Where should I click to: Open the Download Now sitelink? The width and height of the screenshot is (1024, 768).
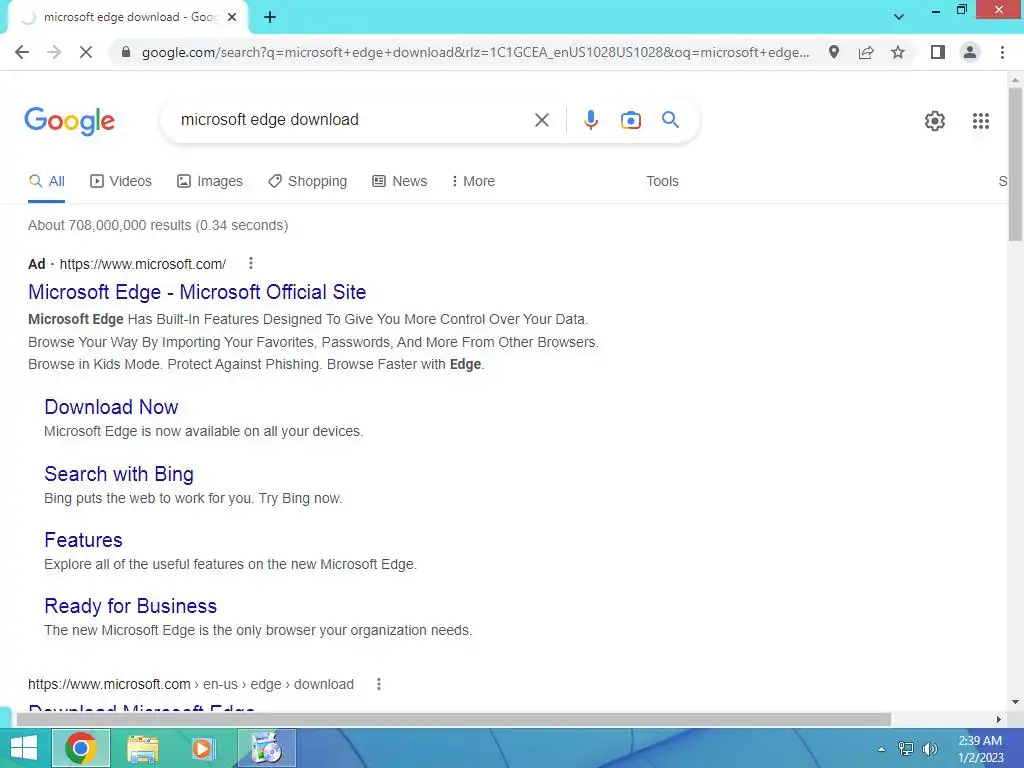(x=111, y=407)
